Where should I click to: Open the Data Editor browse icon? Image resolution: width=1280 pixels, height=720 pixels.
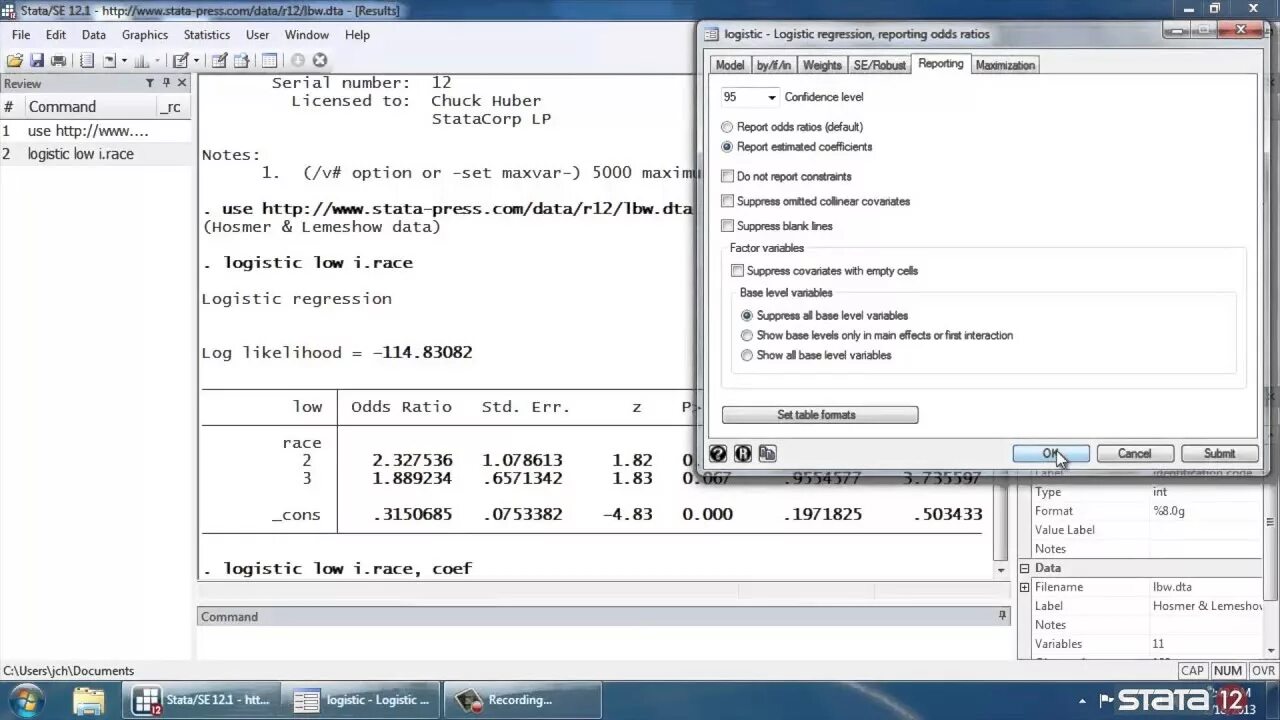coord(242,60)
